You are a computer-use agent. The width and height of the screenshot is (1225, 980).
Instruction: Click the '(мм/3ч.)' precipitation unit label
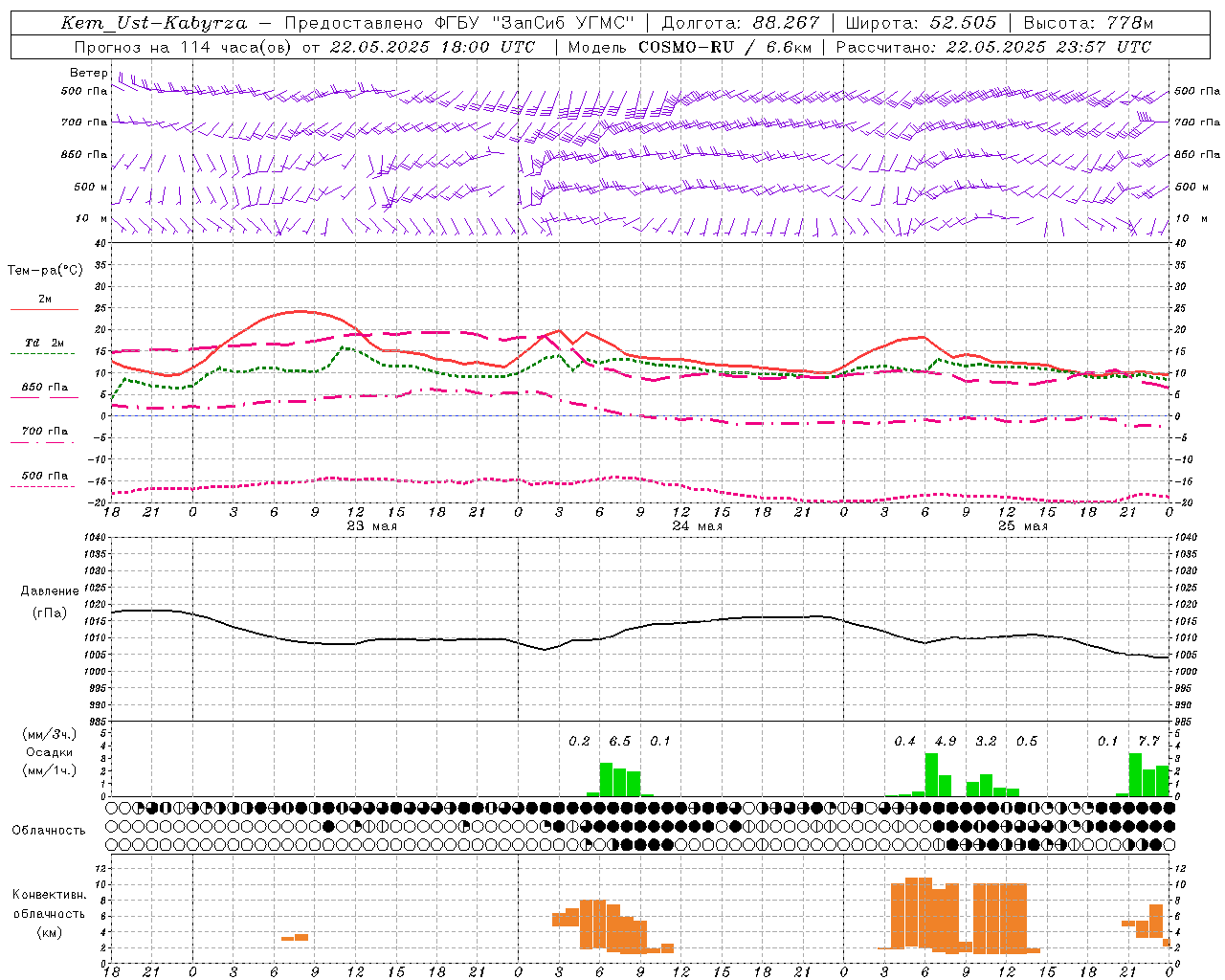click(x=50, y=734)
